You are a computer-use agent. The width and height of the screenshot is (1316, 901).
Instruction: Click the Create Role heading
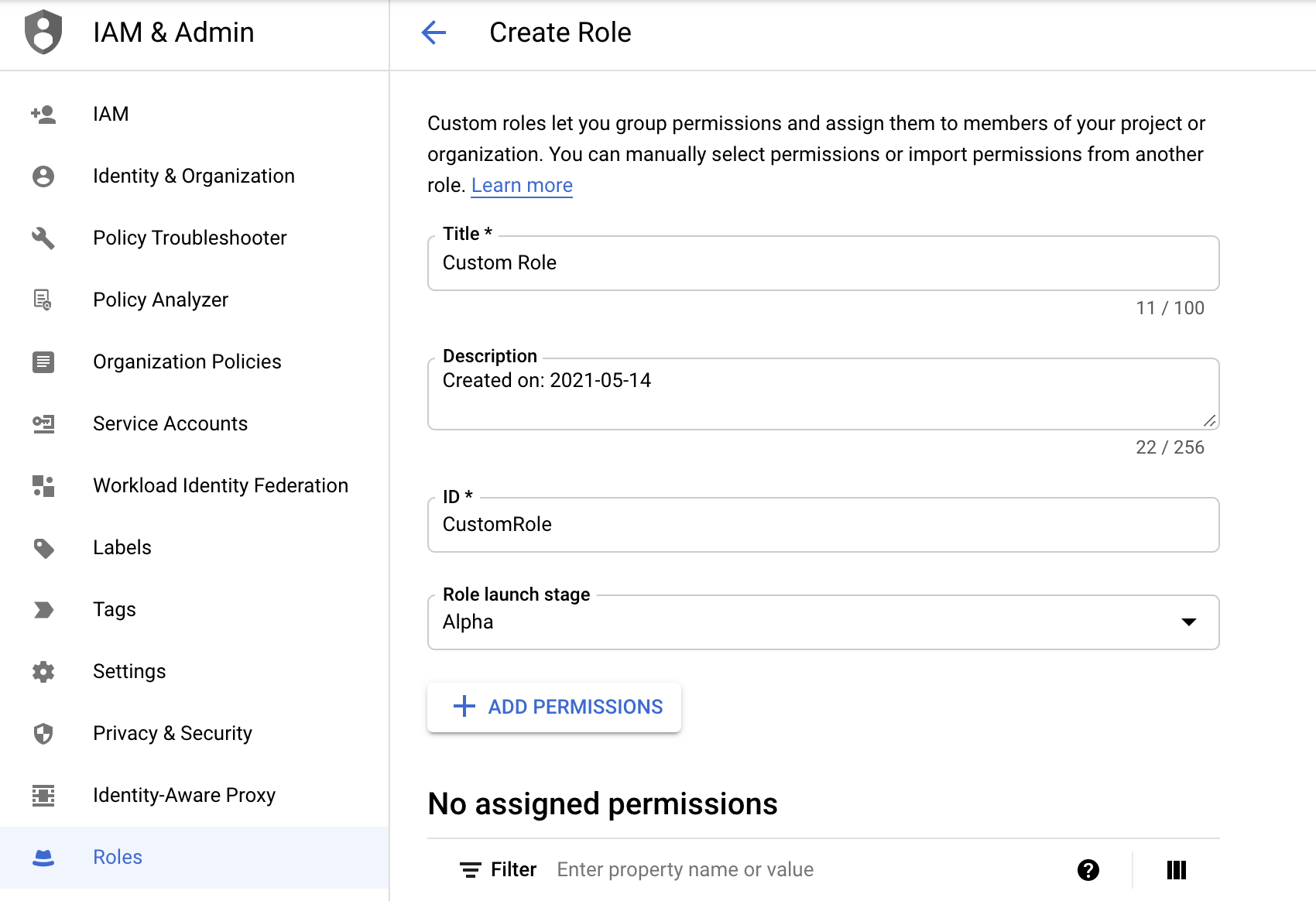pos(560,33)
